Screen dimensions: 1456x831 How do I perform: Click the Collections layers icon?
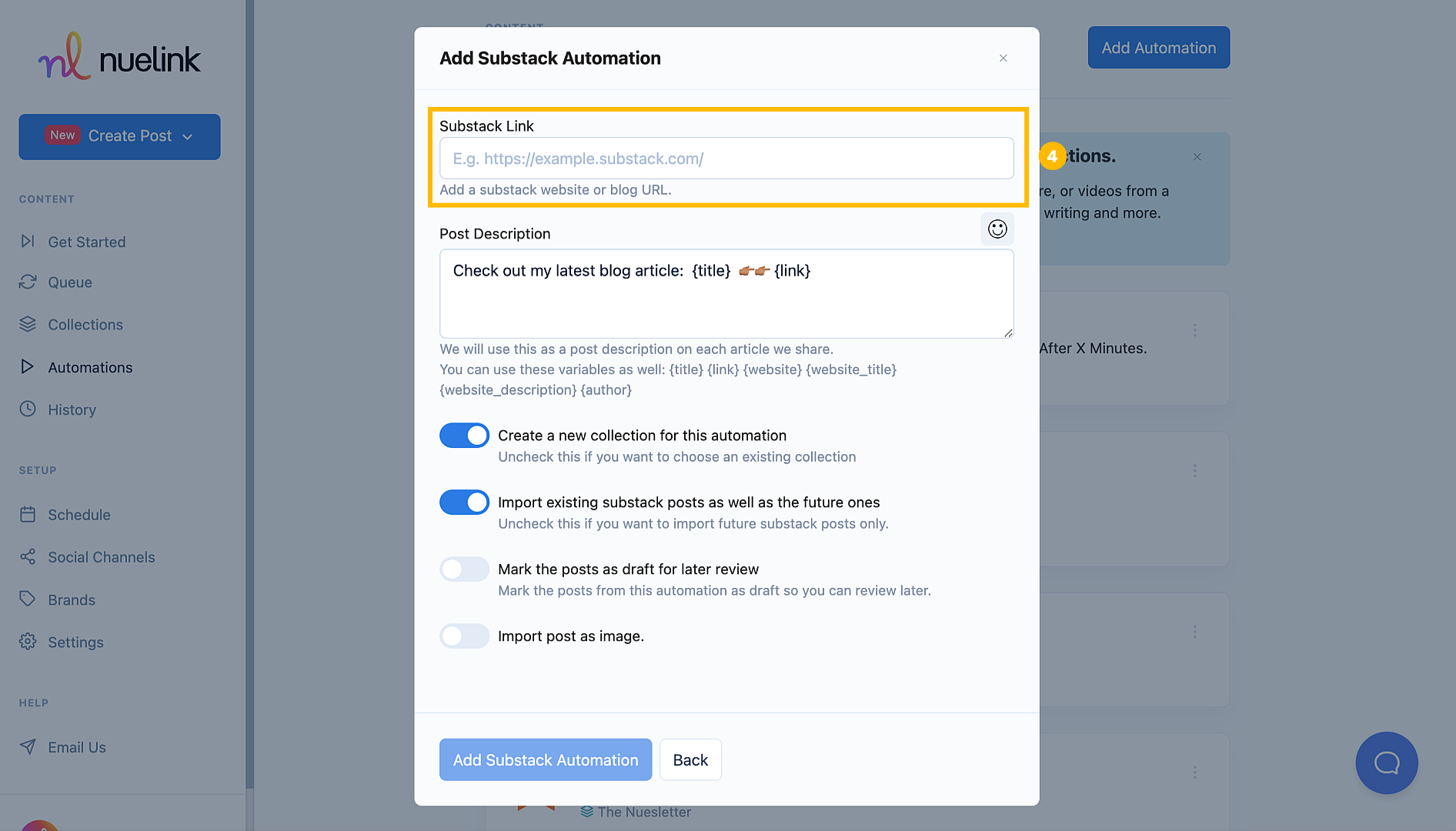(28, 325)
